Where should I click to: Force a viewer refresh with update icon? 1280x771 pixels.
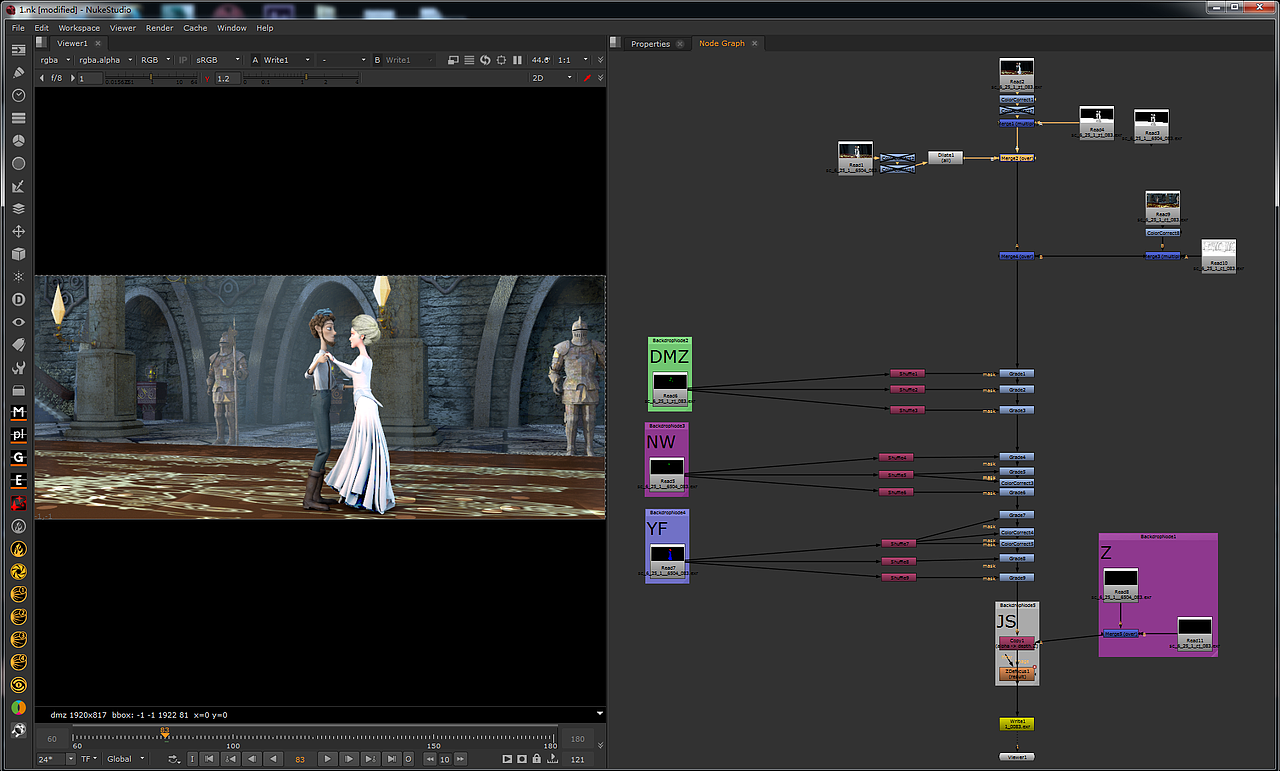point(486,60)
